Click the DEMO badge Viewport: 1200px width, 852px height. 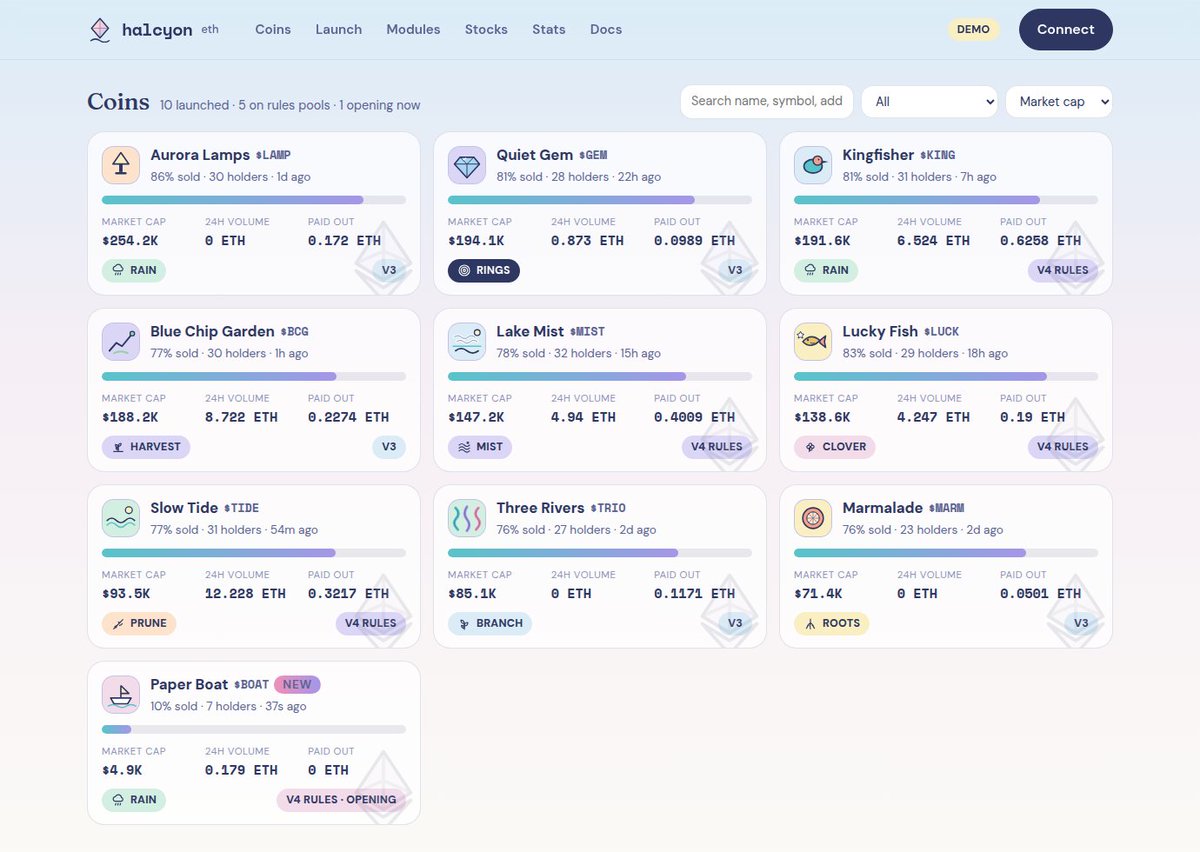tap(973, 30)
